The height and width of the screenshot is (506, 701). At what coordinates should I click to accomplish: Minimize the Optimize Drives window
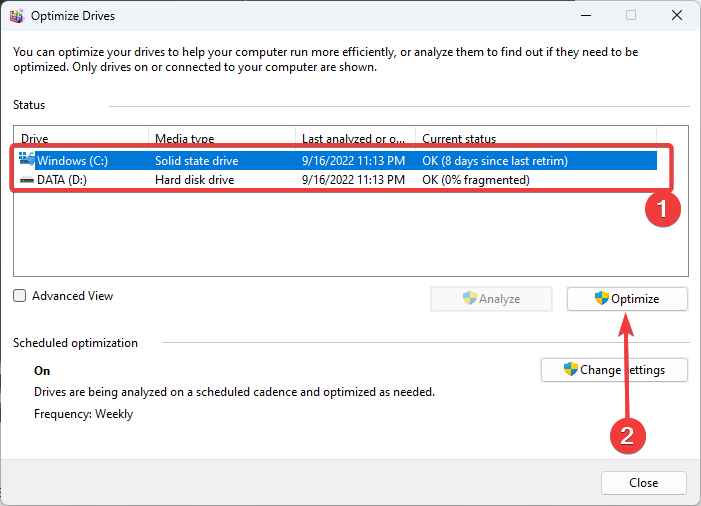586,16
